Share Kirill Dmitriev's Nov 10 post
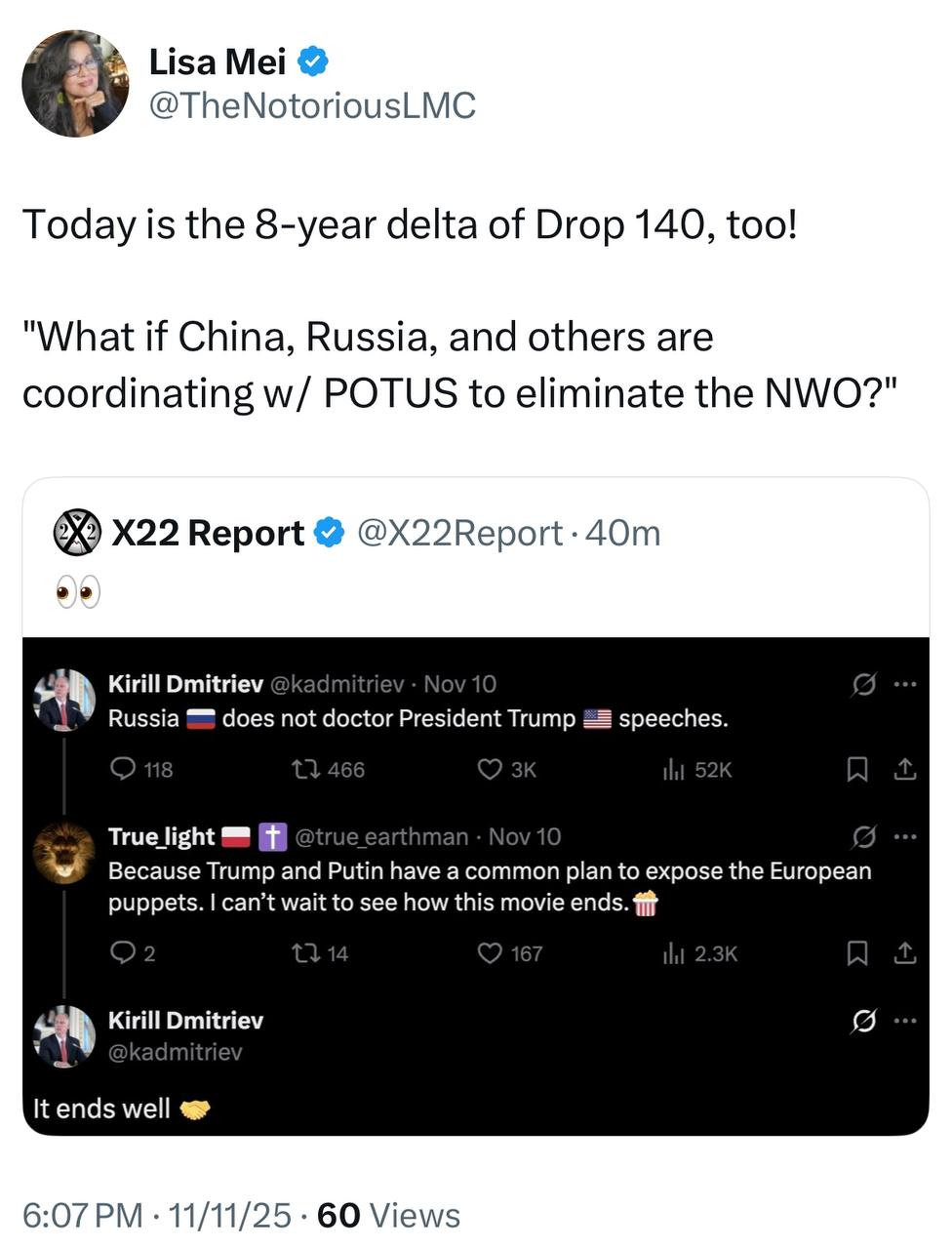This screenshot has height=1249, width=952. (905, 770)
